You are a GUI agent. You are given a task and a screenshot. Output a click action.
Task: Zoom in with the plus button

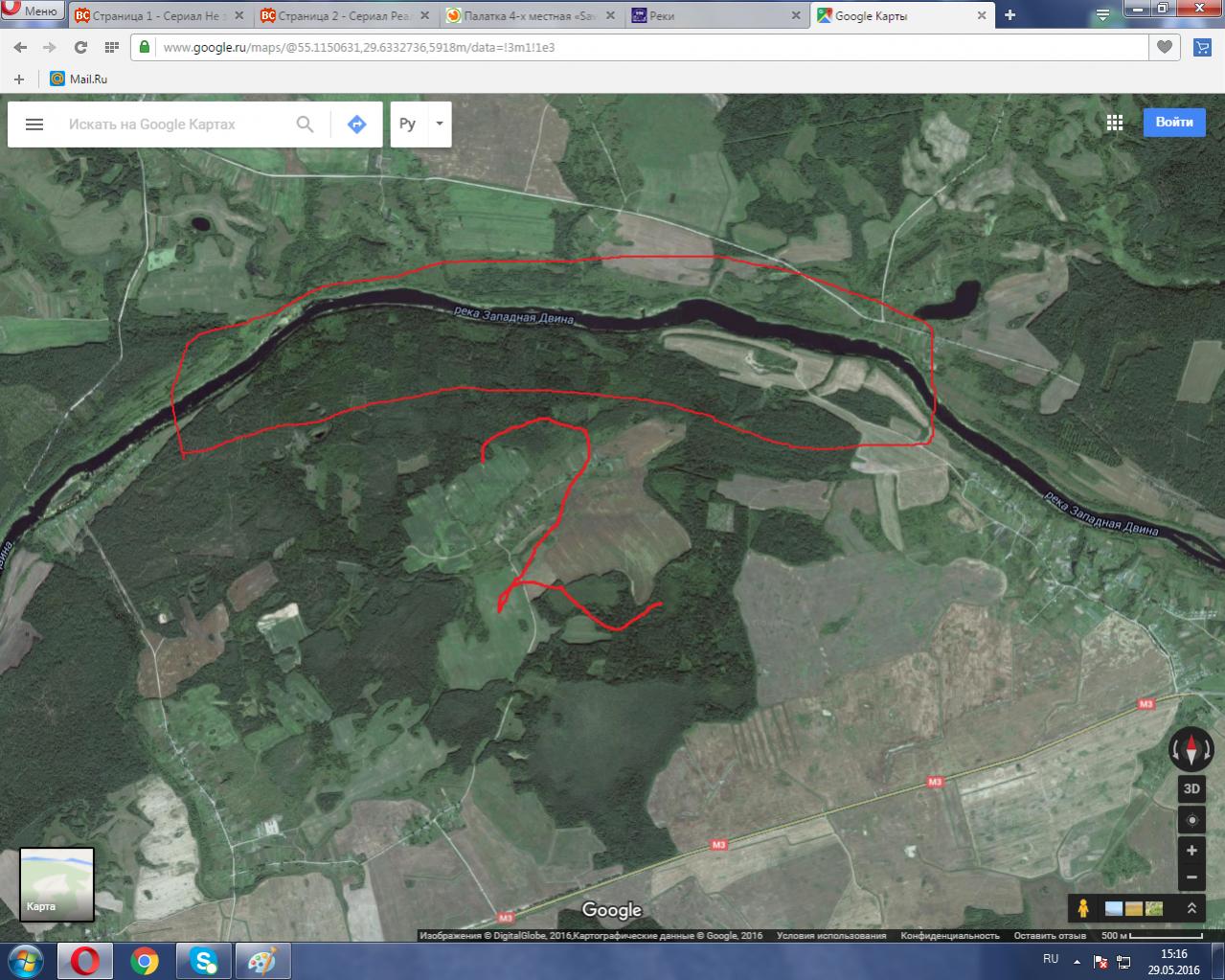(1191, 851)
